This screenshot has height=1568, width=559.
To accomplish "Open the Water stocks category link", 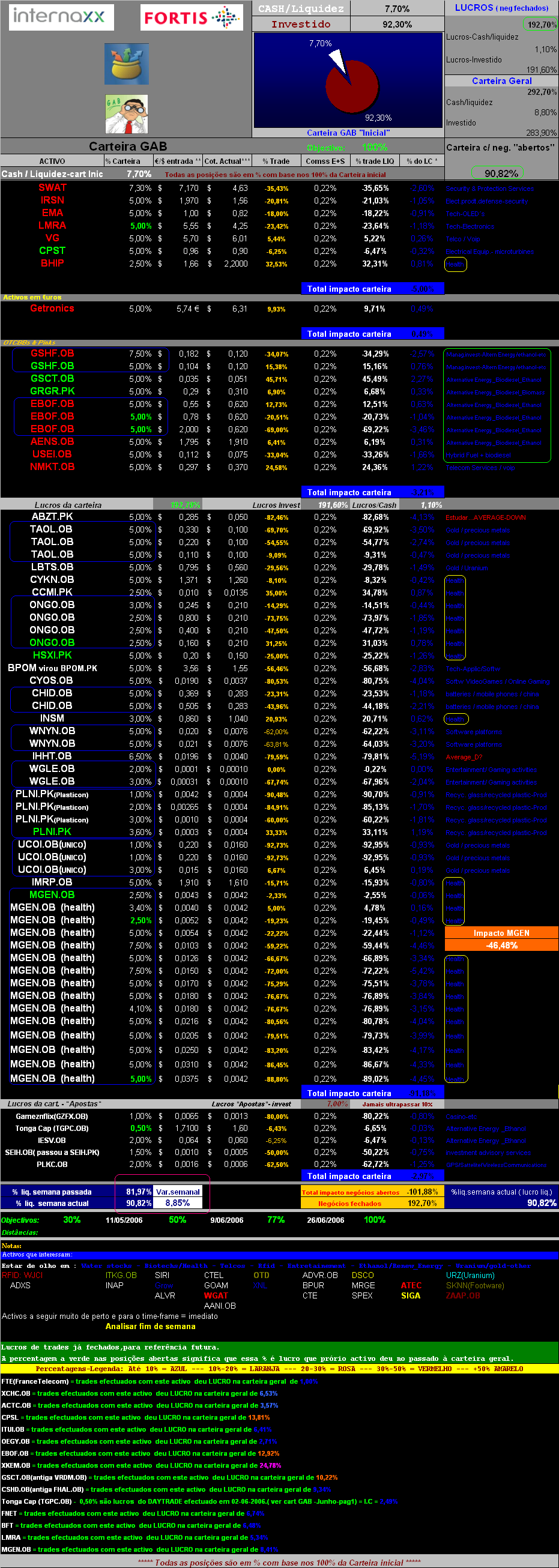I will 106,1266.
